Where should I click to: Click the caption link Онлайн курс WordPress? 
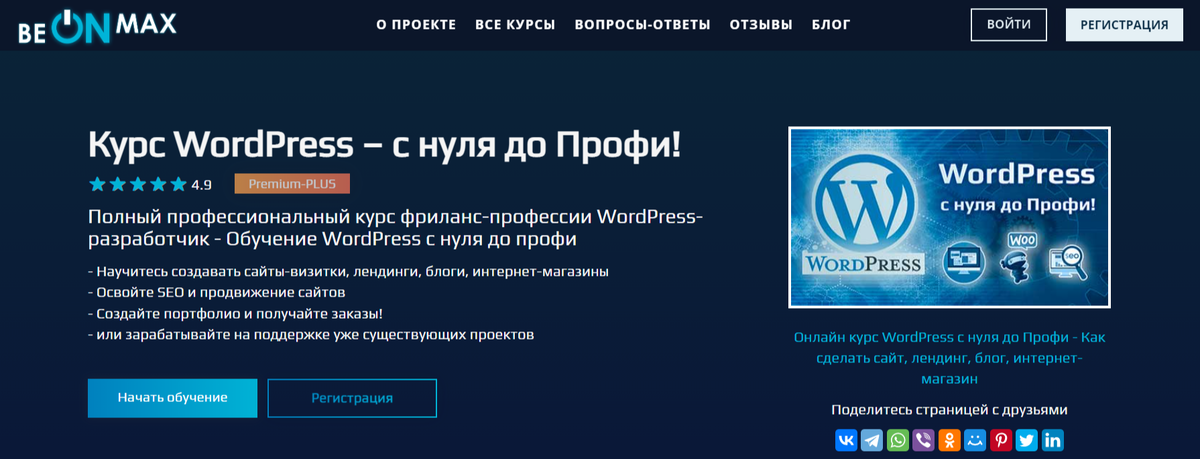(949, 359)
